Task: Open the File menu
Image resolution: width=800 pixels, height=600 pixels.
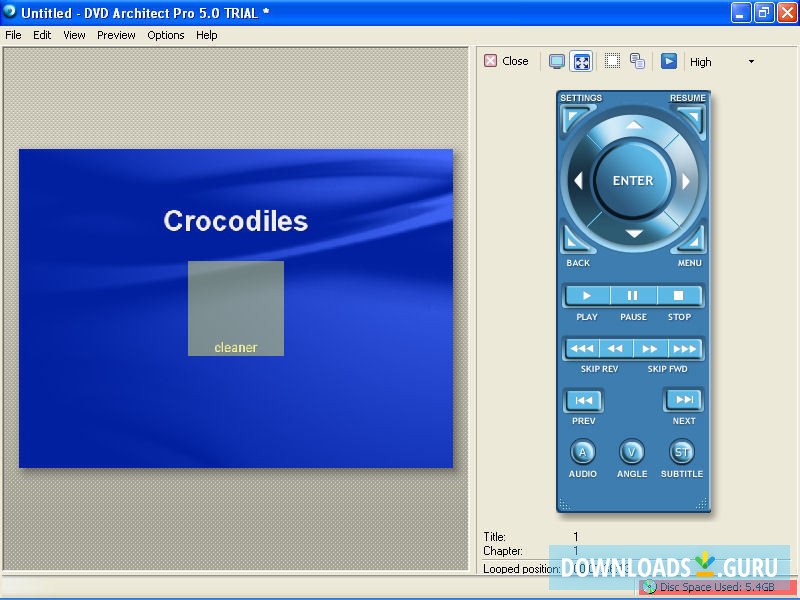Action: click(13, 35)
